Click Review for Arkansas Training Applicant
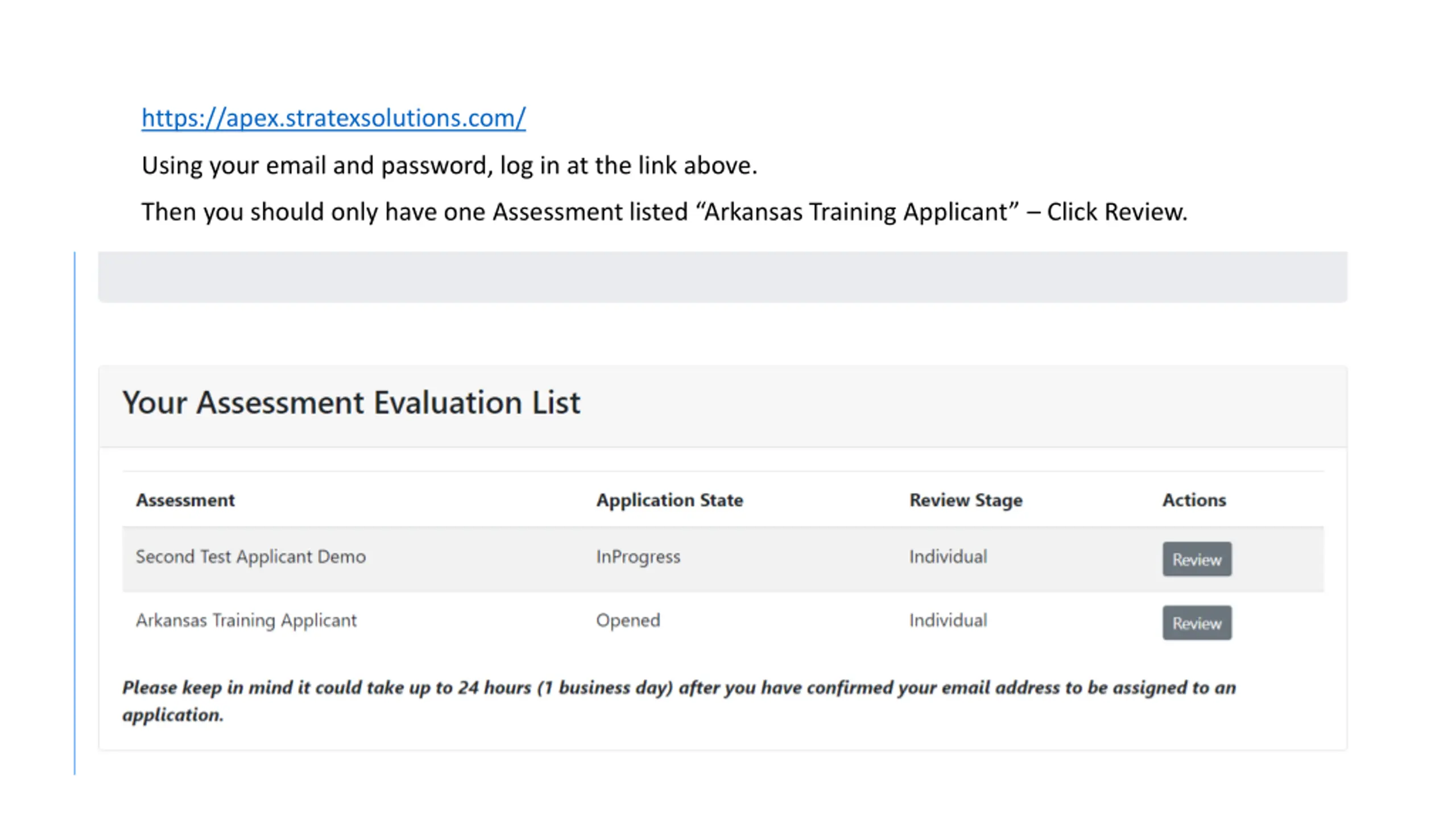Screen dimensions: 1456x819 1196,623
